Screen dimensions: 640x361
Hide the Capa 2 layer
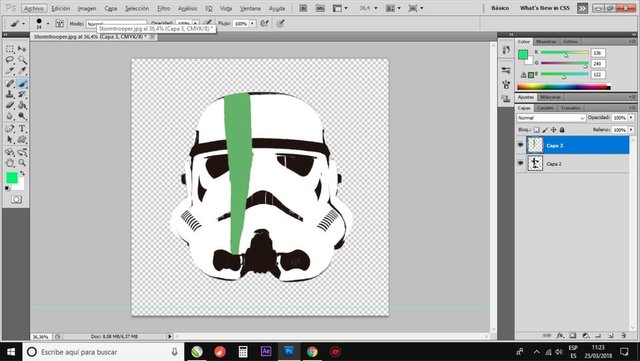point(520,163)
